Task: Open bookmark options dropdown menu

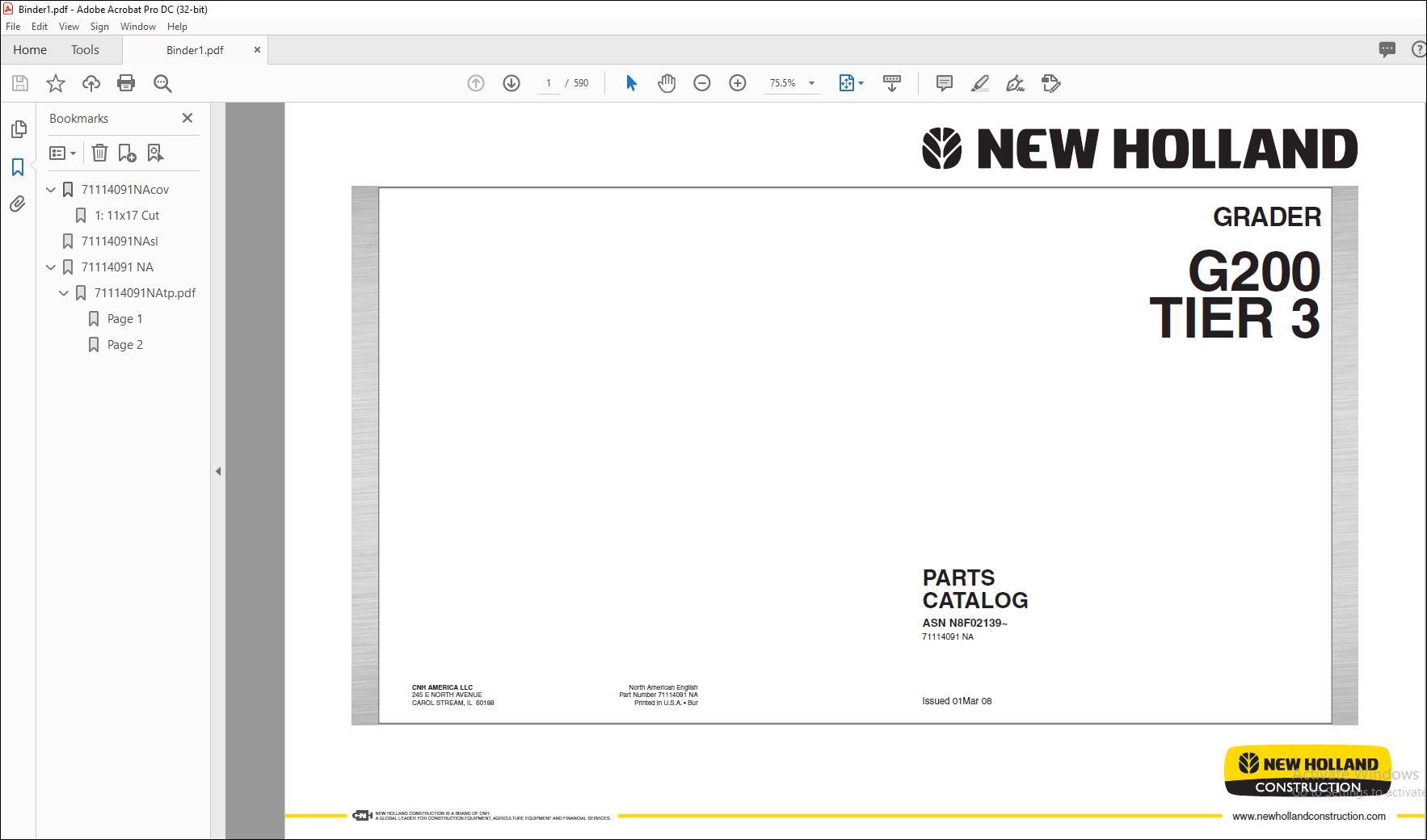Action: (62, 153)
